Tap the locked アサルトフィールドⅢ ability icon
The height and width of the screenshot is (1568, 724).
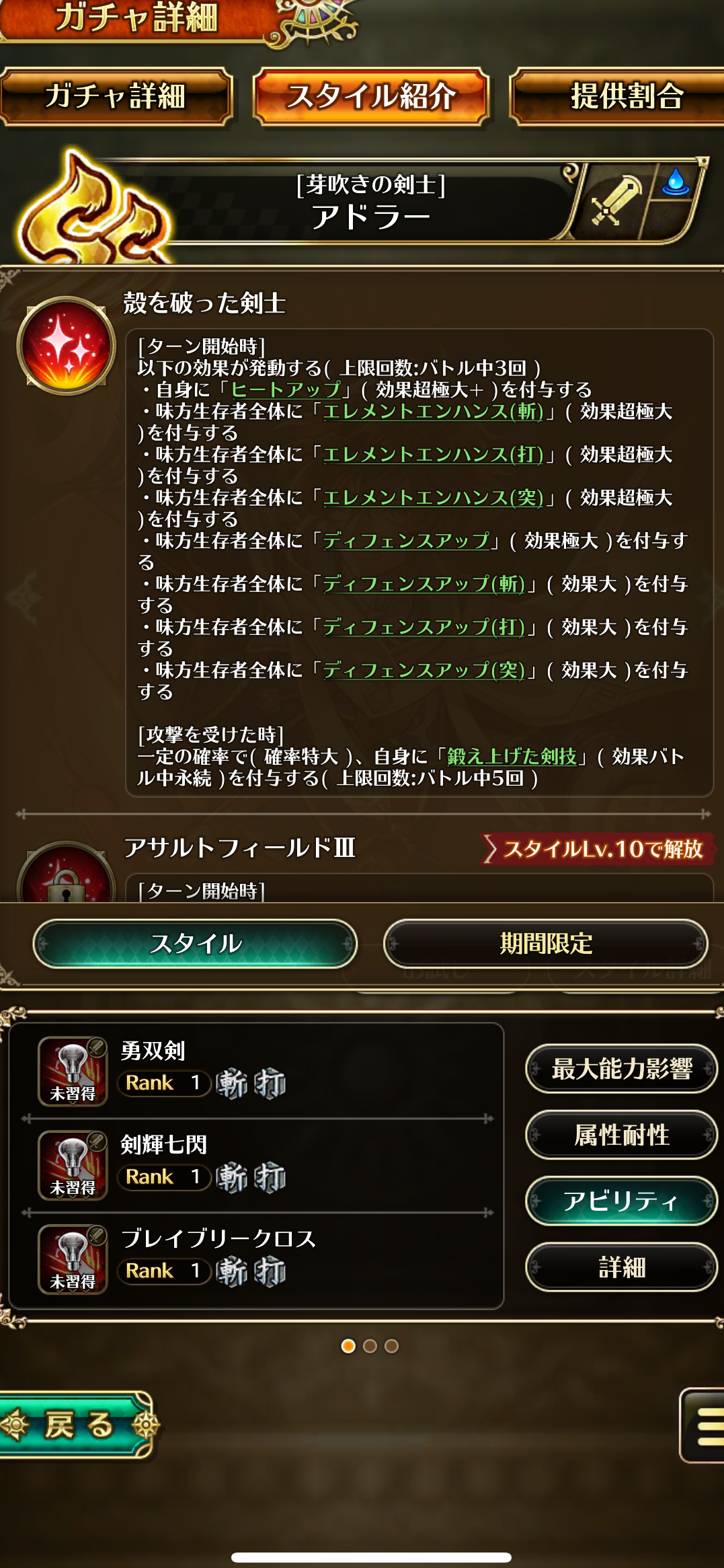pos(66,872)
